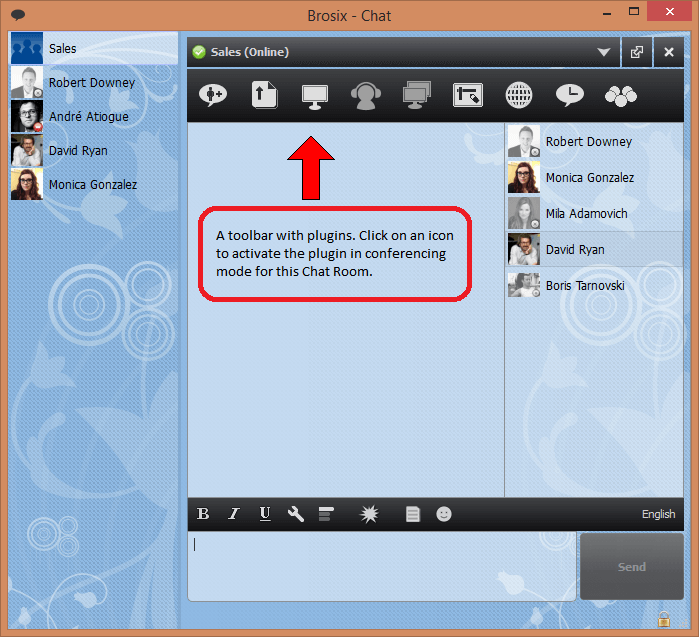699x637 pixels.
Task: Select David Ryan in participants list
Action: [x=595, y=249]
